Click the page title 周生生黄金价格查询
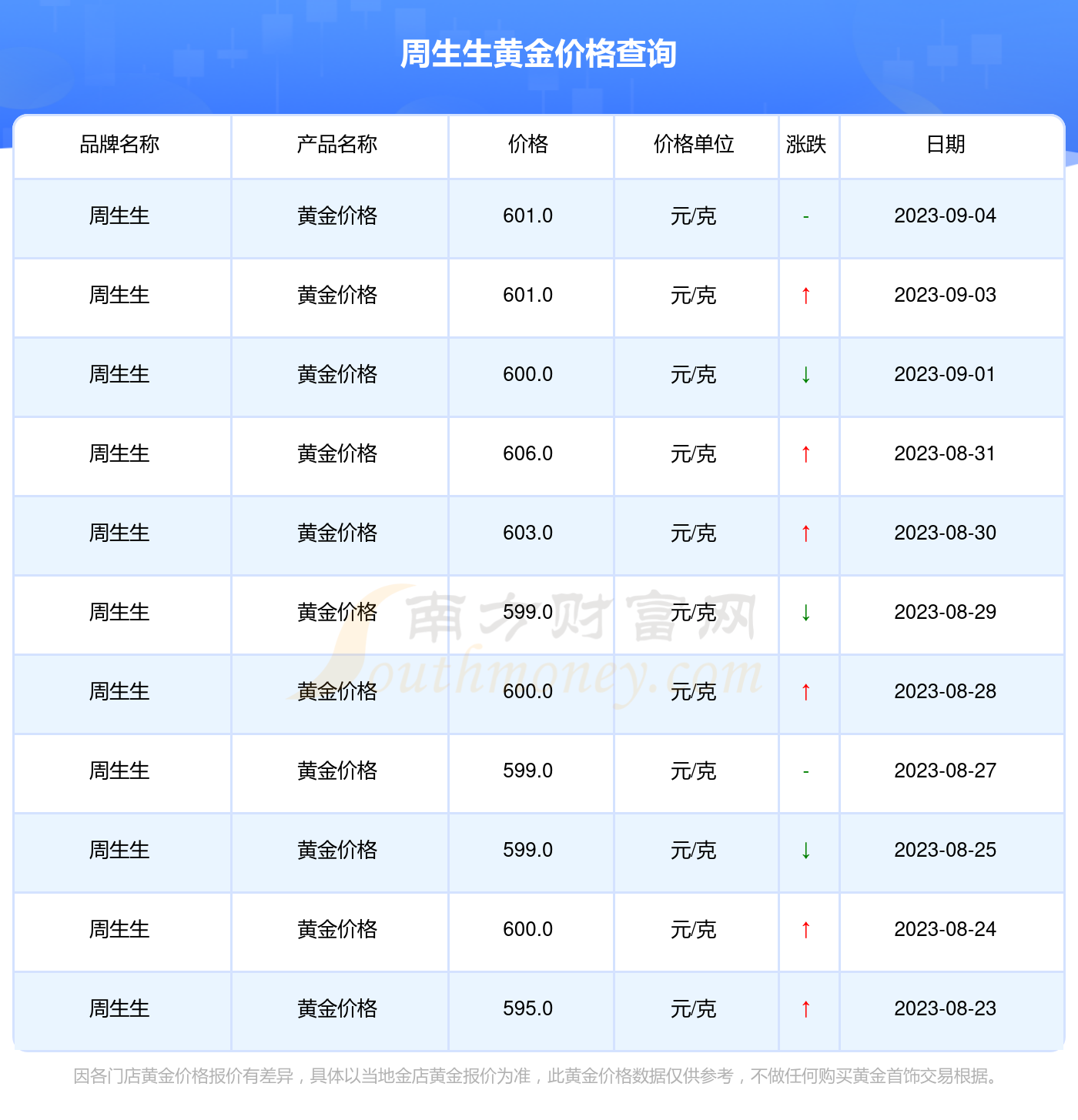The image size is (1078, 1120). pyautogui.click(x=538, y=54)
